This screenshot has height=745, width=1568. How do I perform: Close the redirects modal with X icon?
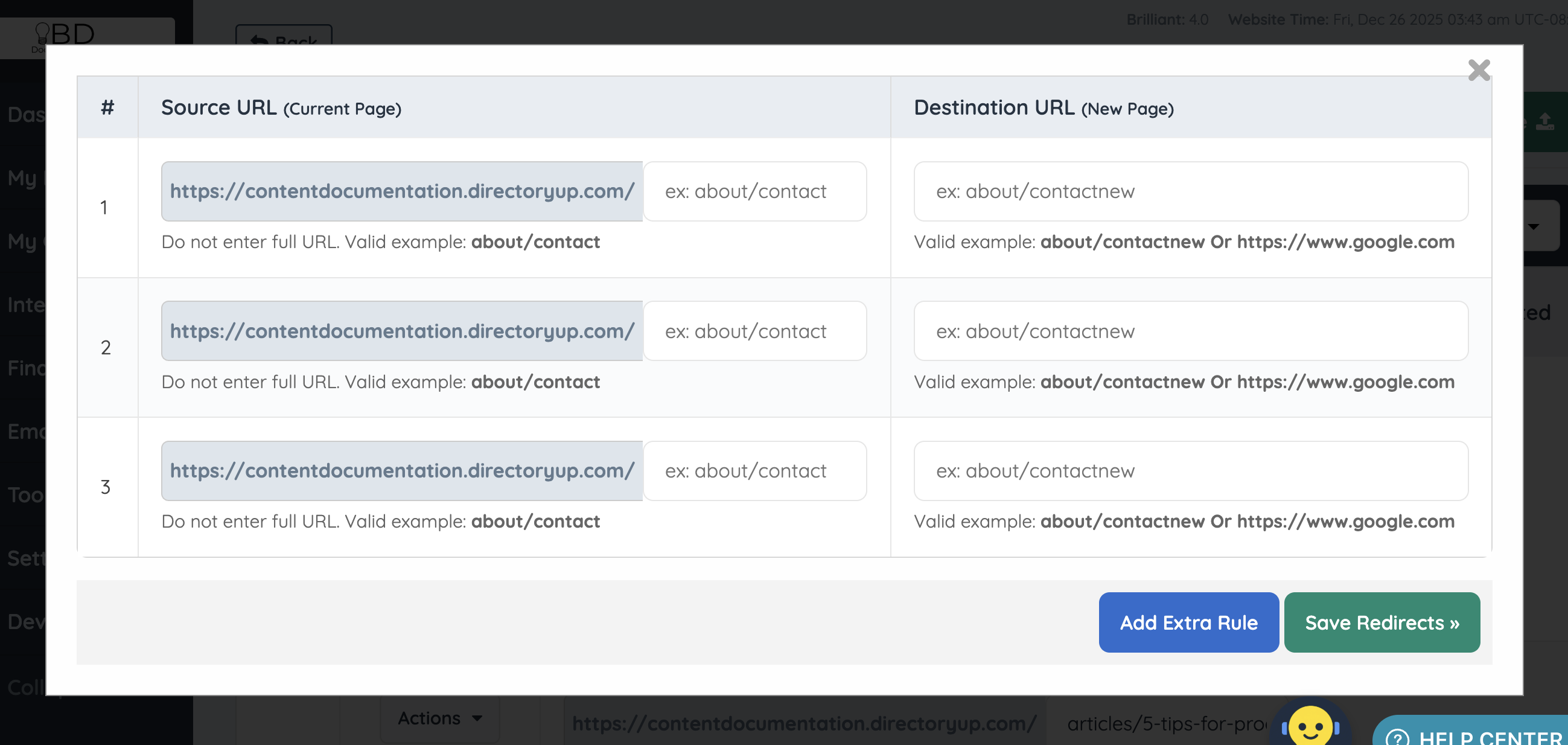[1478, 70]
